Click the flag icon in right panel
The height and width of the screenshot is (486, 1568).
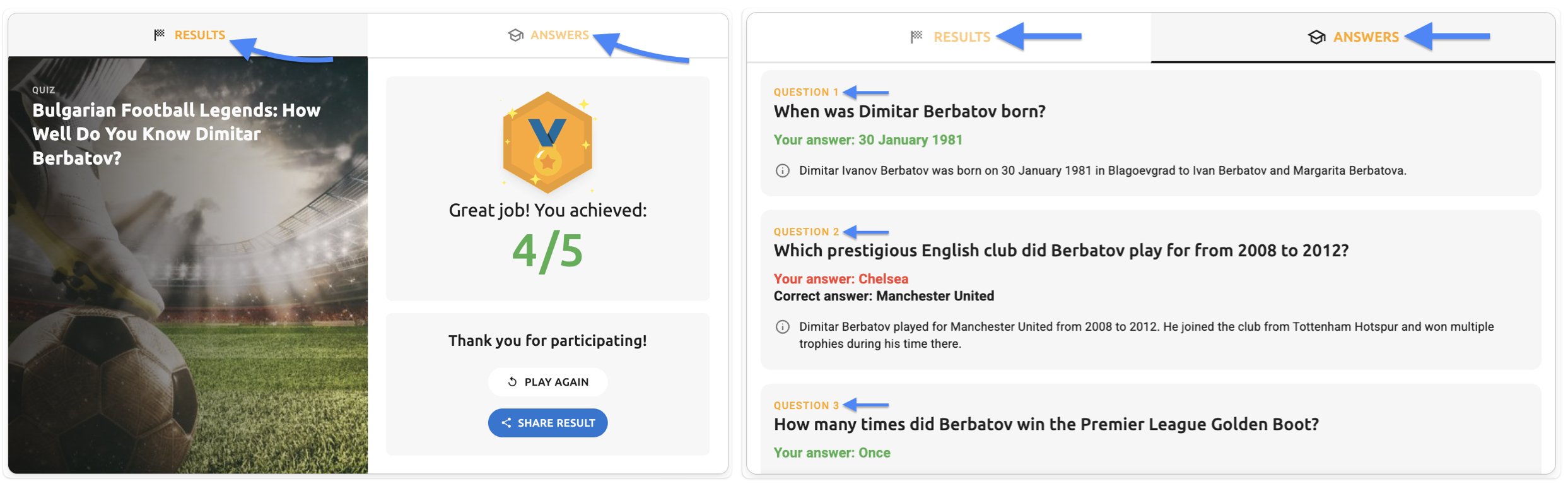916,37
